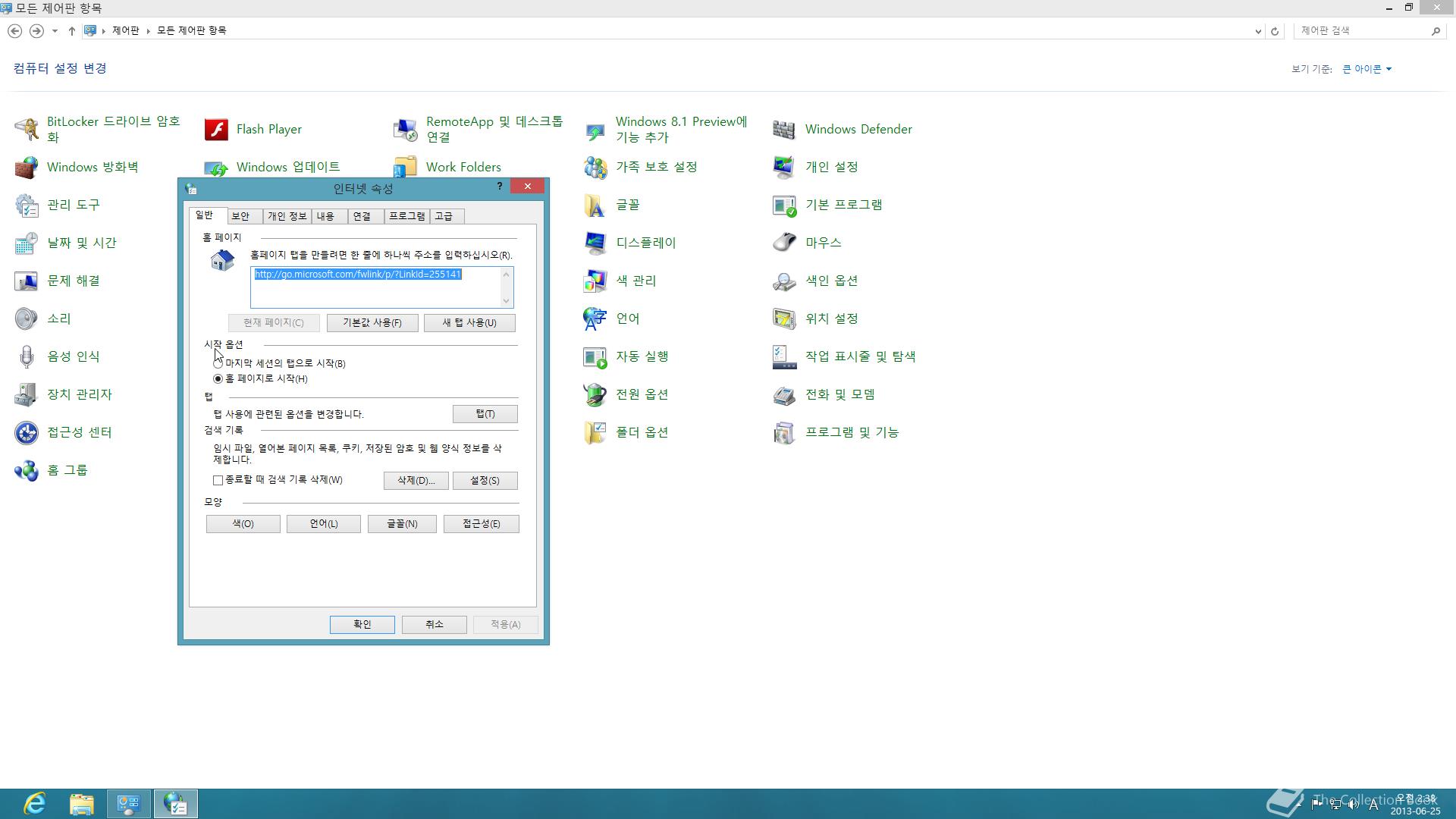This screenshot has width=1456, height=819.
Task: Open 프로그램 및 기능 icon
Action: click(784, 432)
